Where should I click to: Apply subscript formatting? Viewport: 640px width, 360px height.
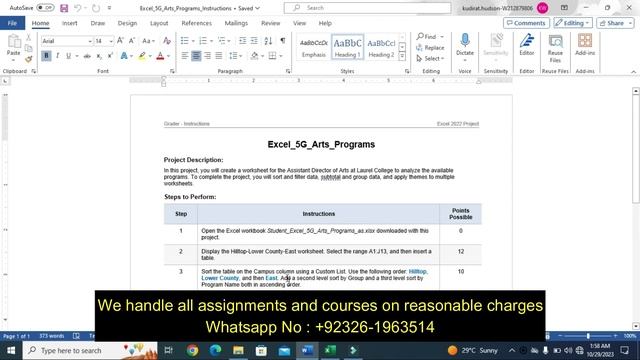[99, 56]
